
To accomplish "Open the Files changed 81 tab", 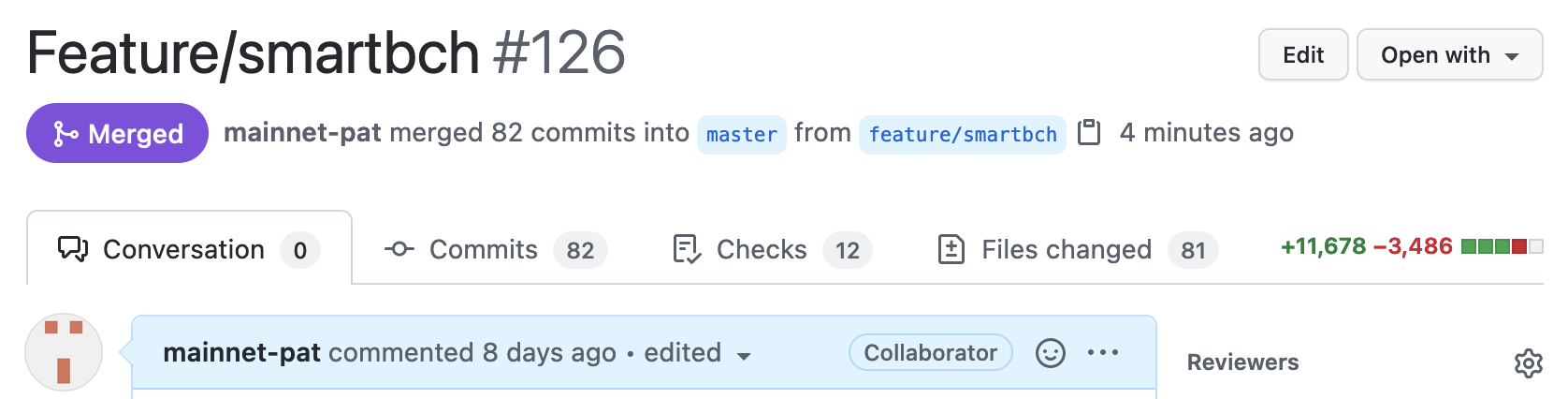I will [x=1078, y=249].
